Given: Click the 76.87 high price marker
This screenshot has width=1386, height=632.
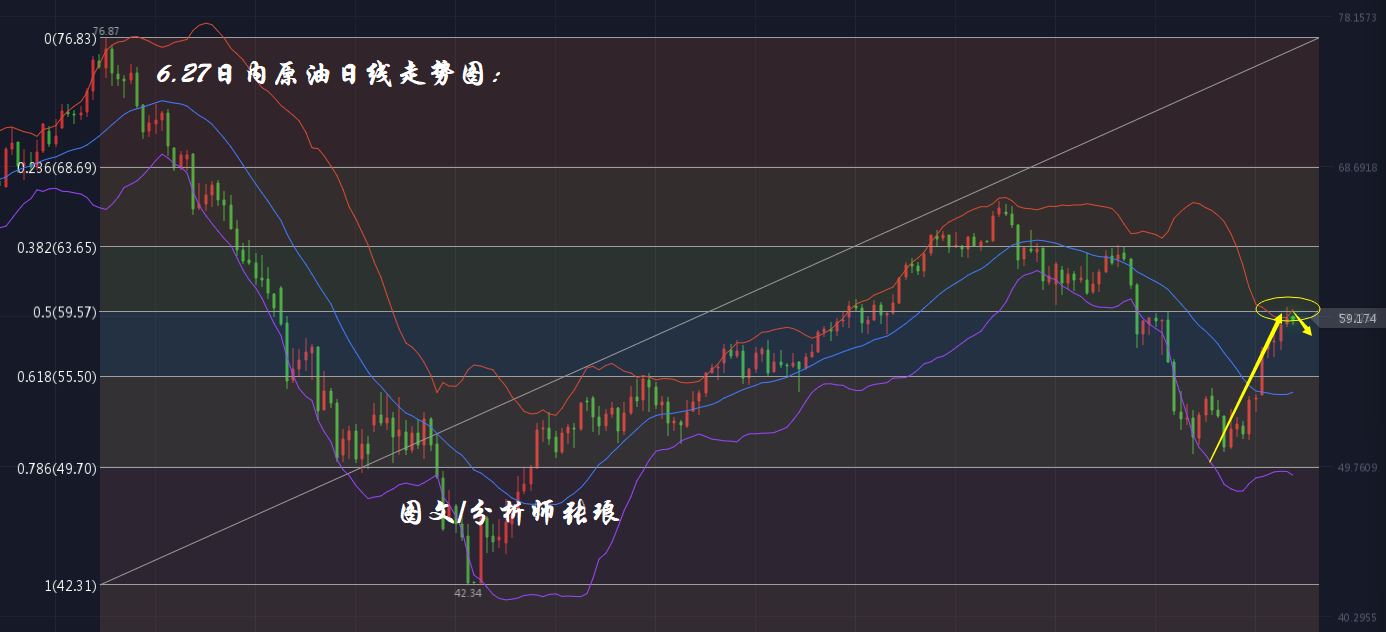Looking at the screenshot, I should point(106,32).
